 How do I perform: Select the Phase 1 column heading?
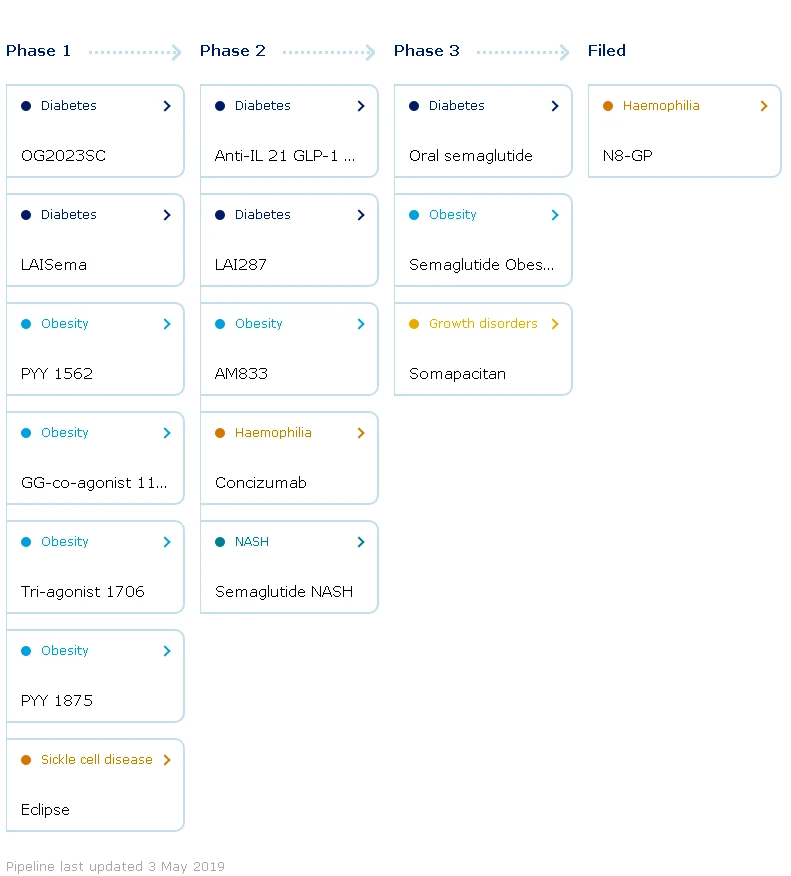click(38, 51)
